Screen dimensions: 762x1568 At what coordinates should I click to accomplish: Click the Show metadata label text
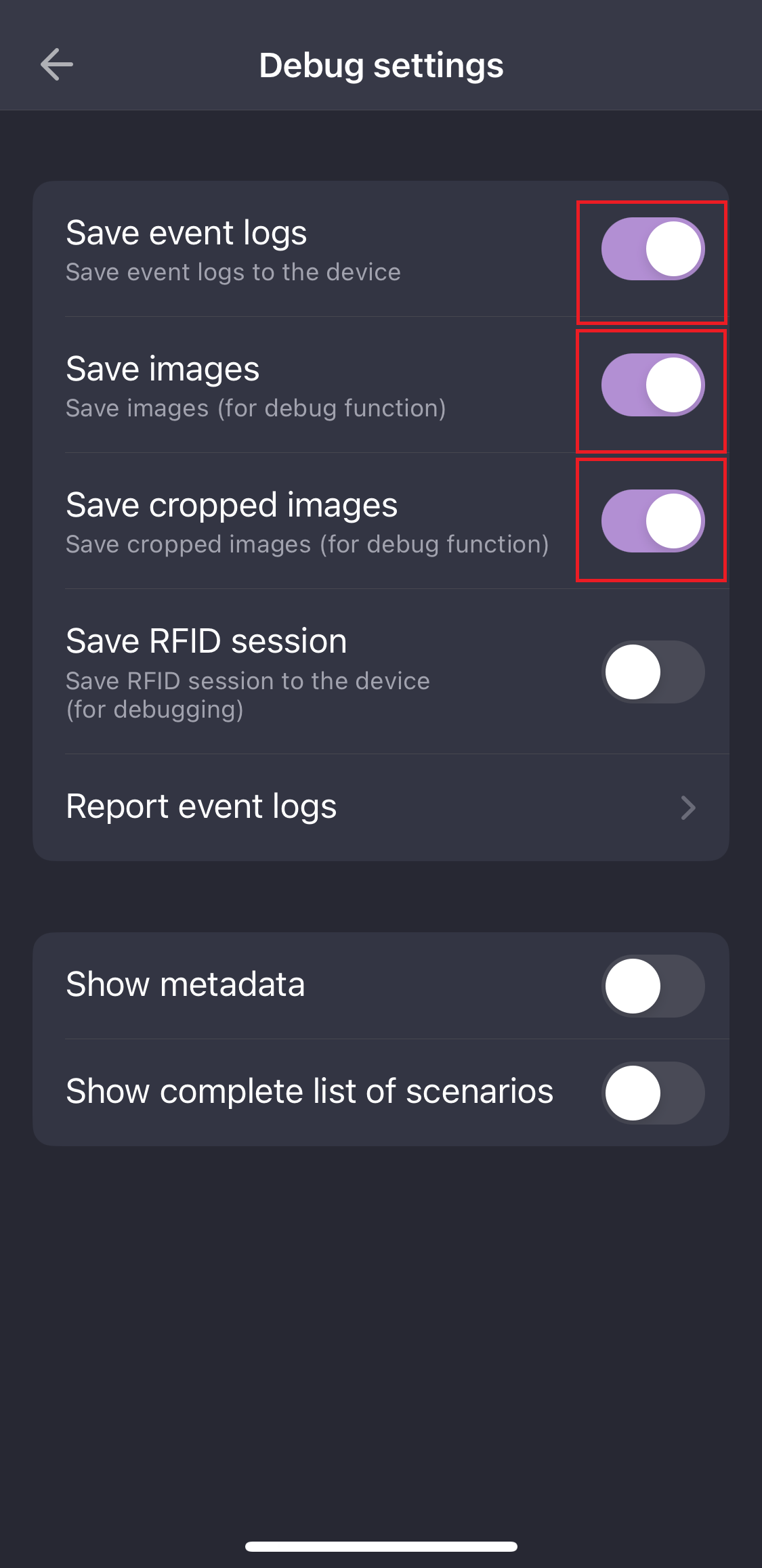click(x=185, y=984)
